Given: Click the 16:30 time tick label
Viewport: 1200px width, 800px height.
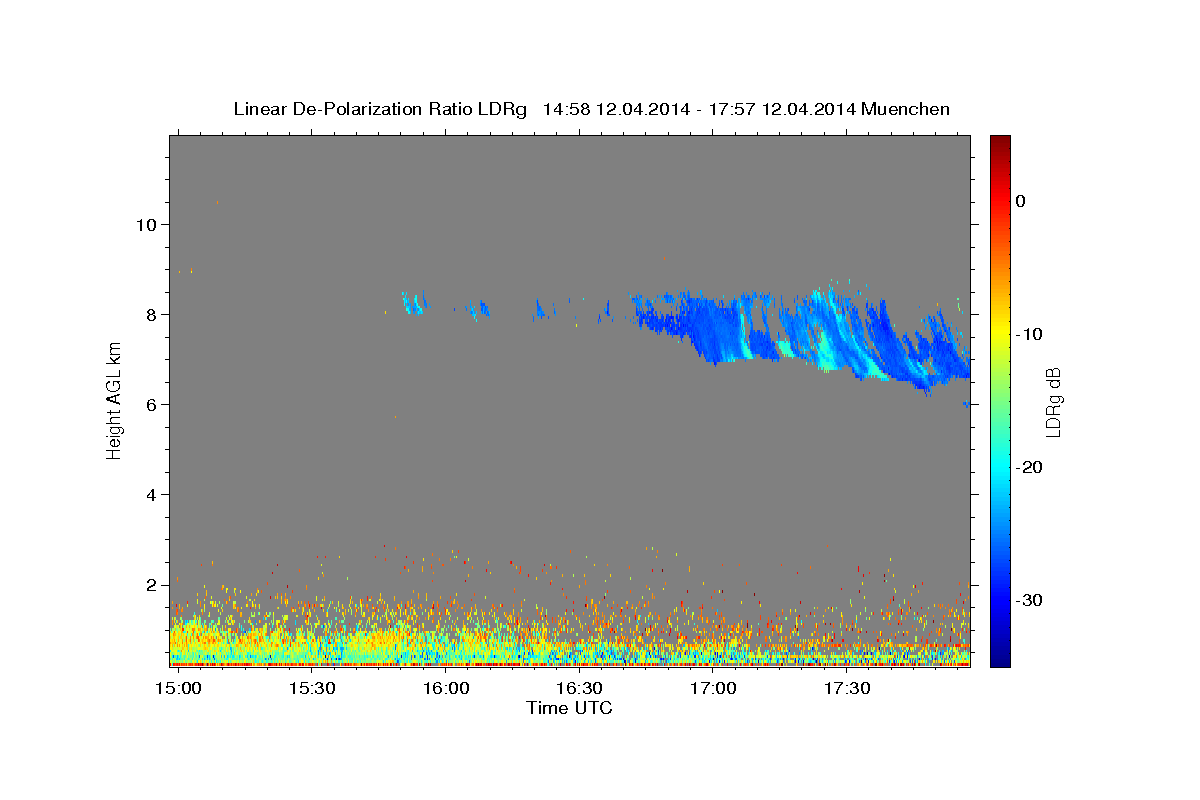Looking at the screenshot, I should [579, 689].
